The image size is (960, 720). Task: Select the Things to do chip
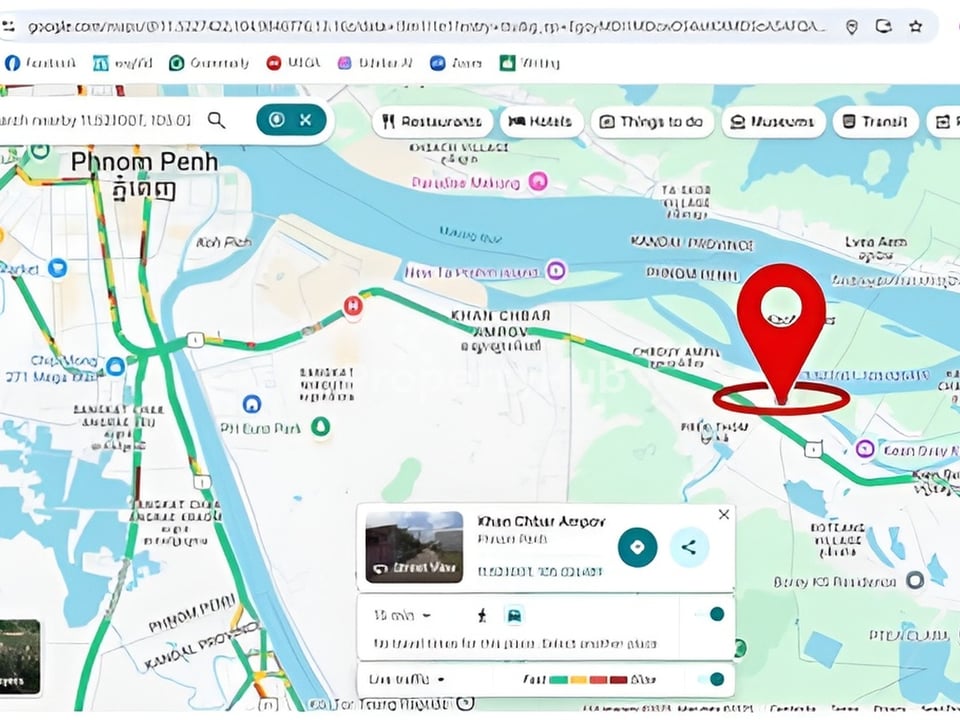[652, 121]
